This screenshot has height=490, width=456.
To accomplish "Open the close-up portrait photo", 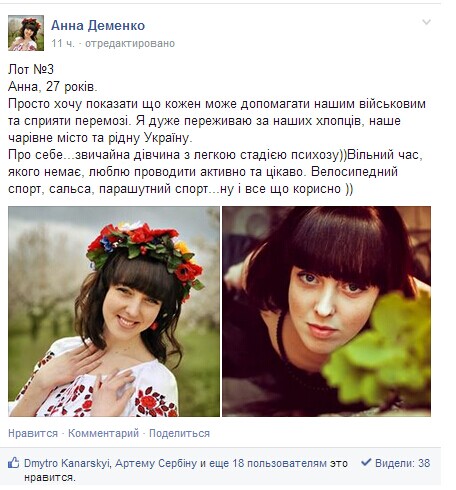I will (327, 311).
